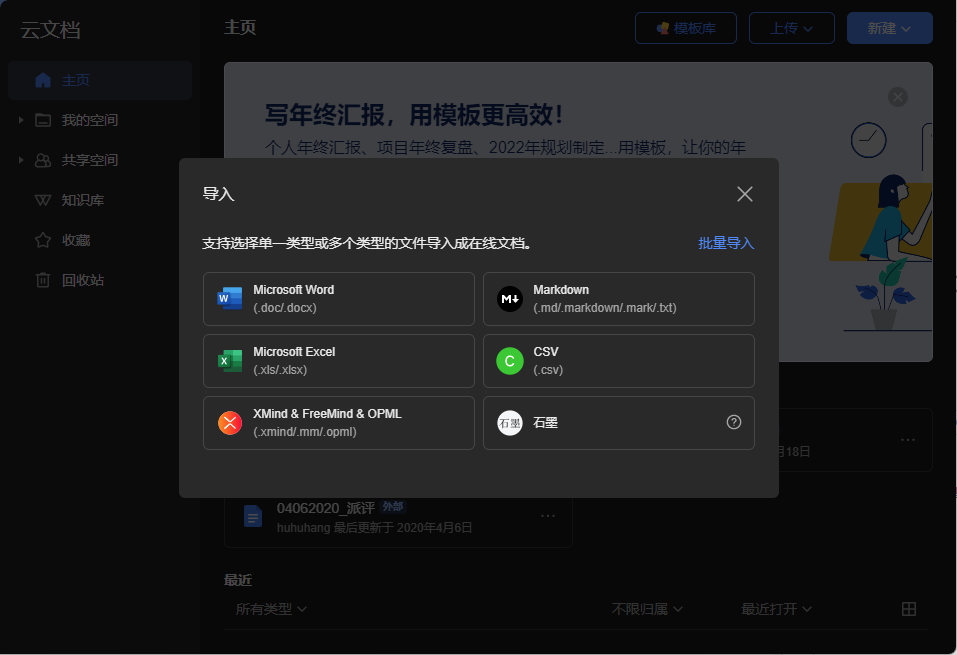
Task: Click the 共享空间 people icon
Action: click(43, 161)
